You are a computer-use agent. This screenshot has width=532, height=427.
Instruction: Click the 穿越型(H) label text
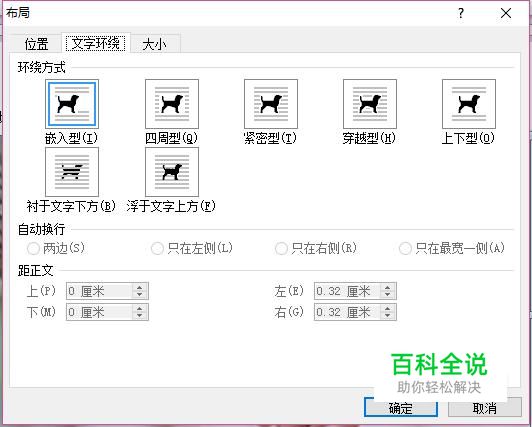369,138
